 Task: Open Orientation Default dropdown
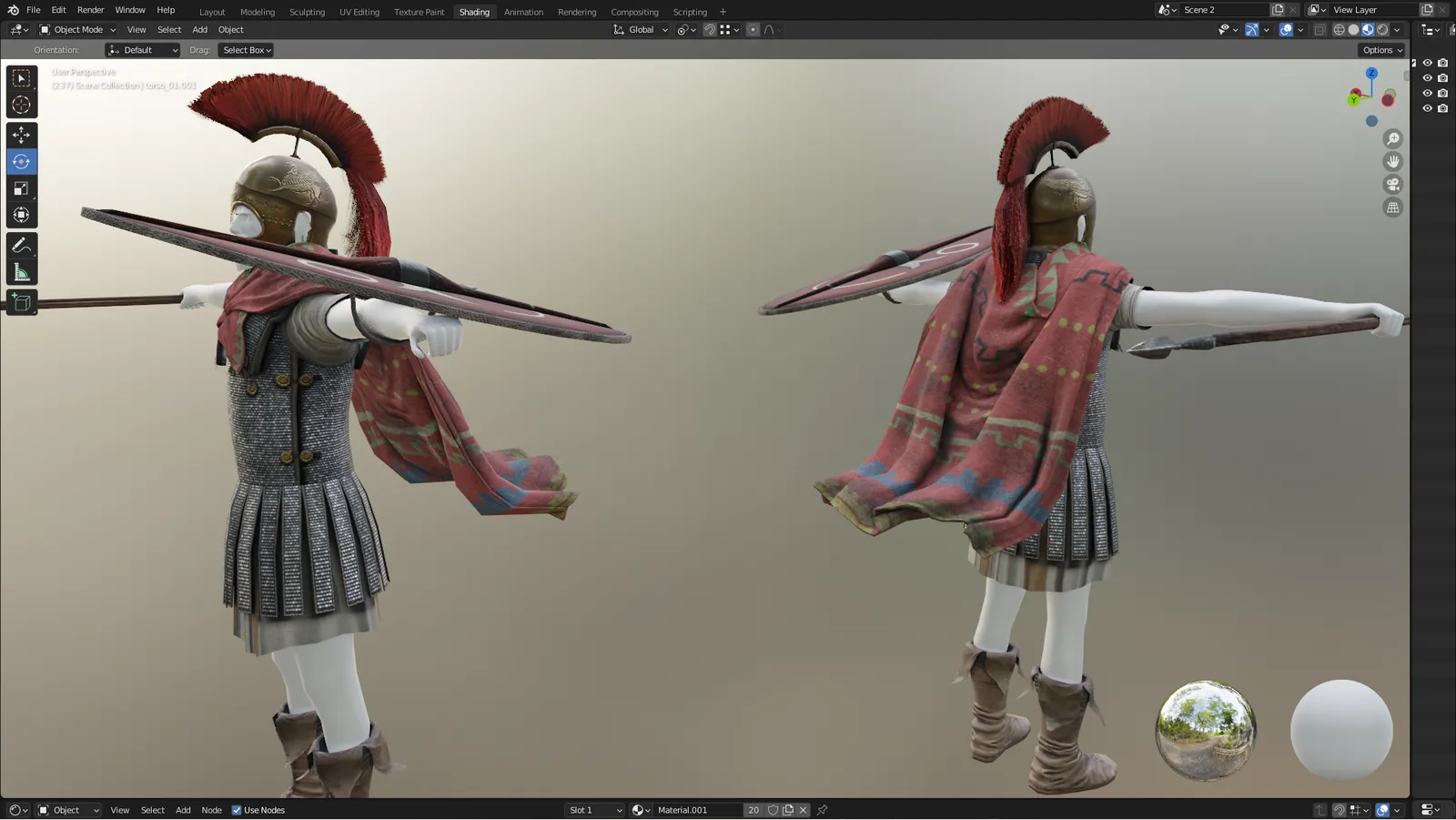tap(143, 50)
